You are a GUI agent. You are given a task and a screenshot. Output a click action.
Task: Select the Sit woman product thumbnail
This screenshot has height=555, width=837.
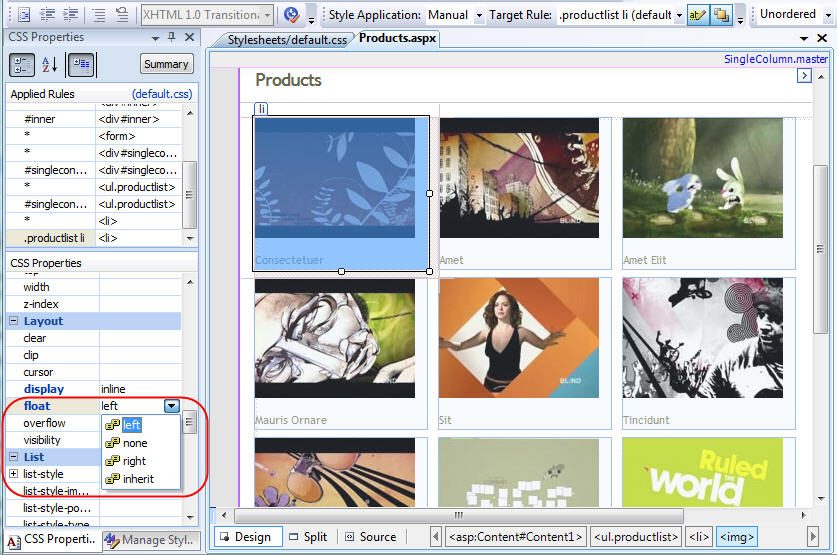(x=519, y=338)
